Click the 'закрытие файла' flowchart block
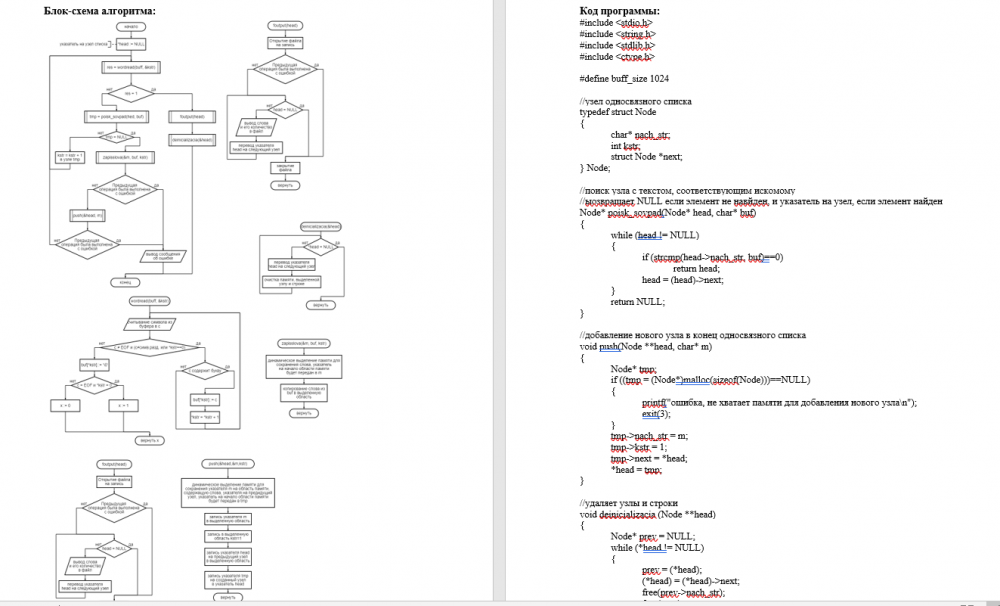This screenshot has height=606, width=1000. pyautogui.click(x=285, y=168)
